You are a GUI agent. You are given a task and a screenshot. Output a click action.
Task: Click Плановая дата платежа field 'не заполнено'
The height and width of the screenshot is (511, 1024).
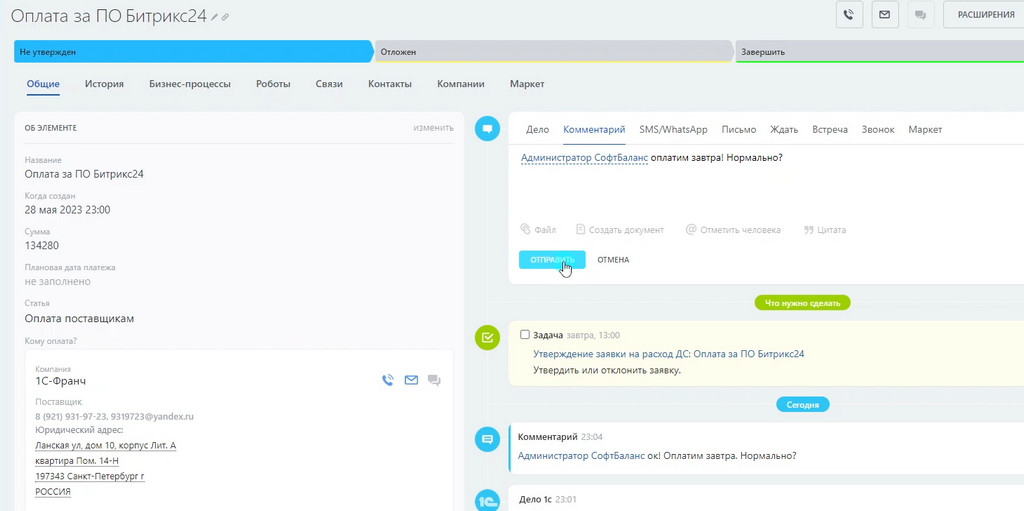coord(57,282)
